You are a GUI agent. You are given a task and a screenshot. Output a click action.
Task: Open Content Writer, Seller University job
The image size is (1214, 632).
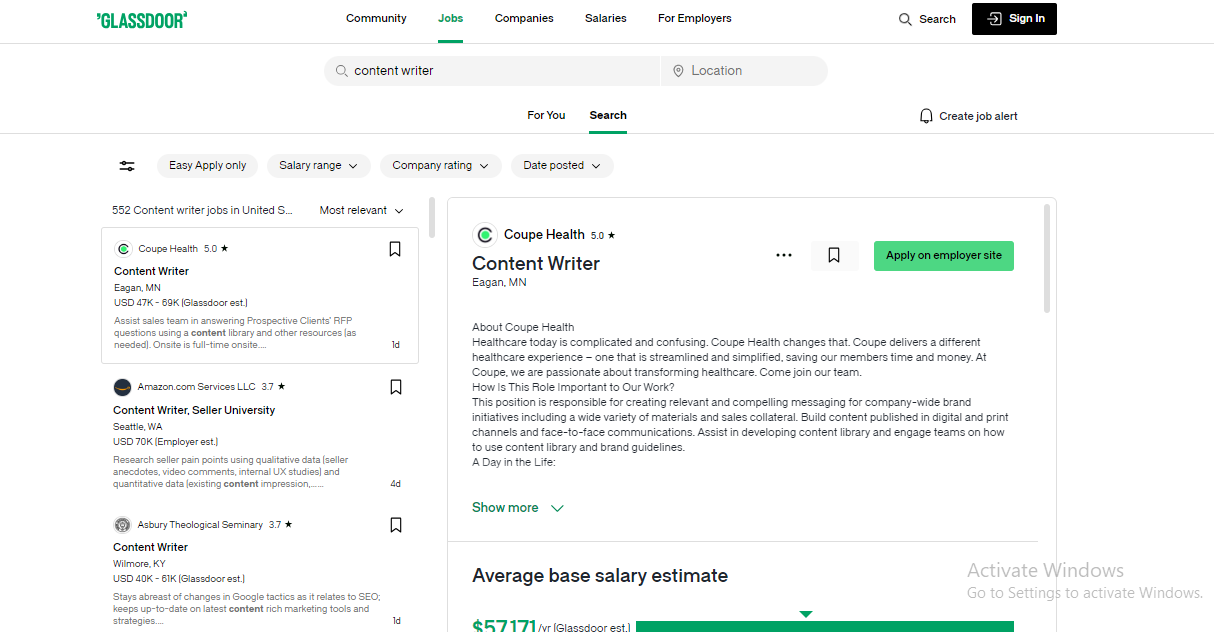194,410
